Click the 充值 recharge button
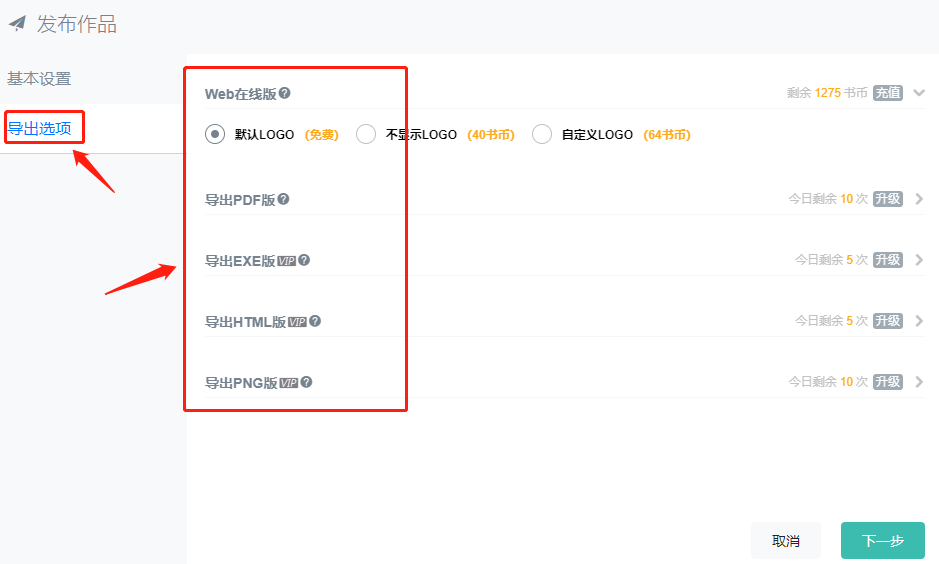This screenshot has width=939, height=564. 887,93
